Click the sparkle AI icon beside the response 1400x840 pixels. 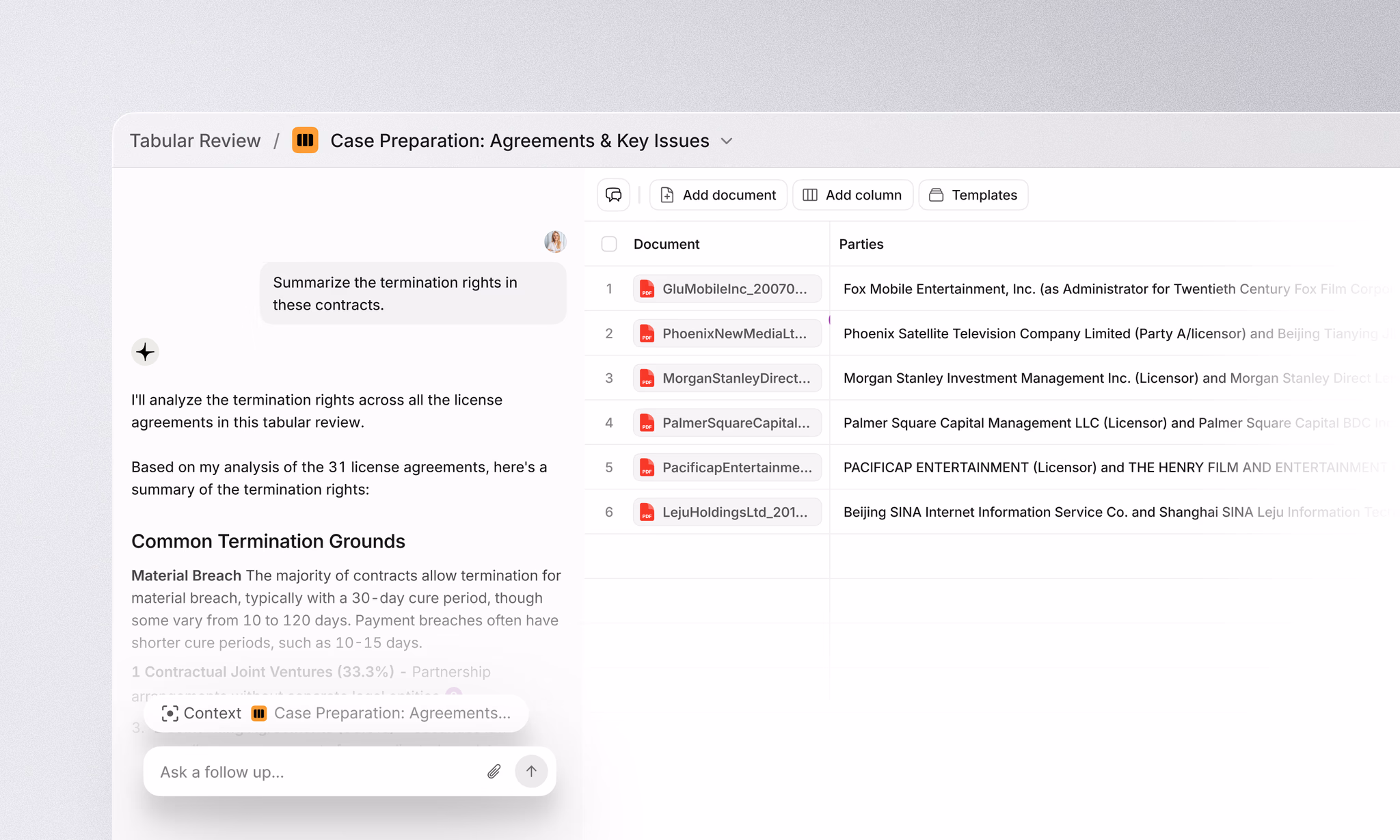(x=145, y=351)
